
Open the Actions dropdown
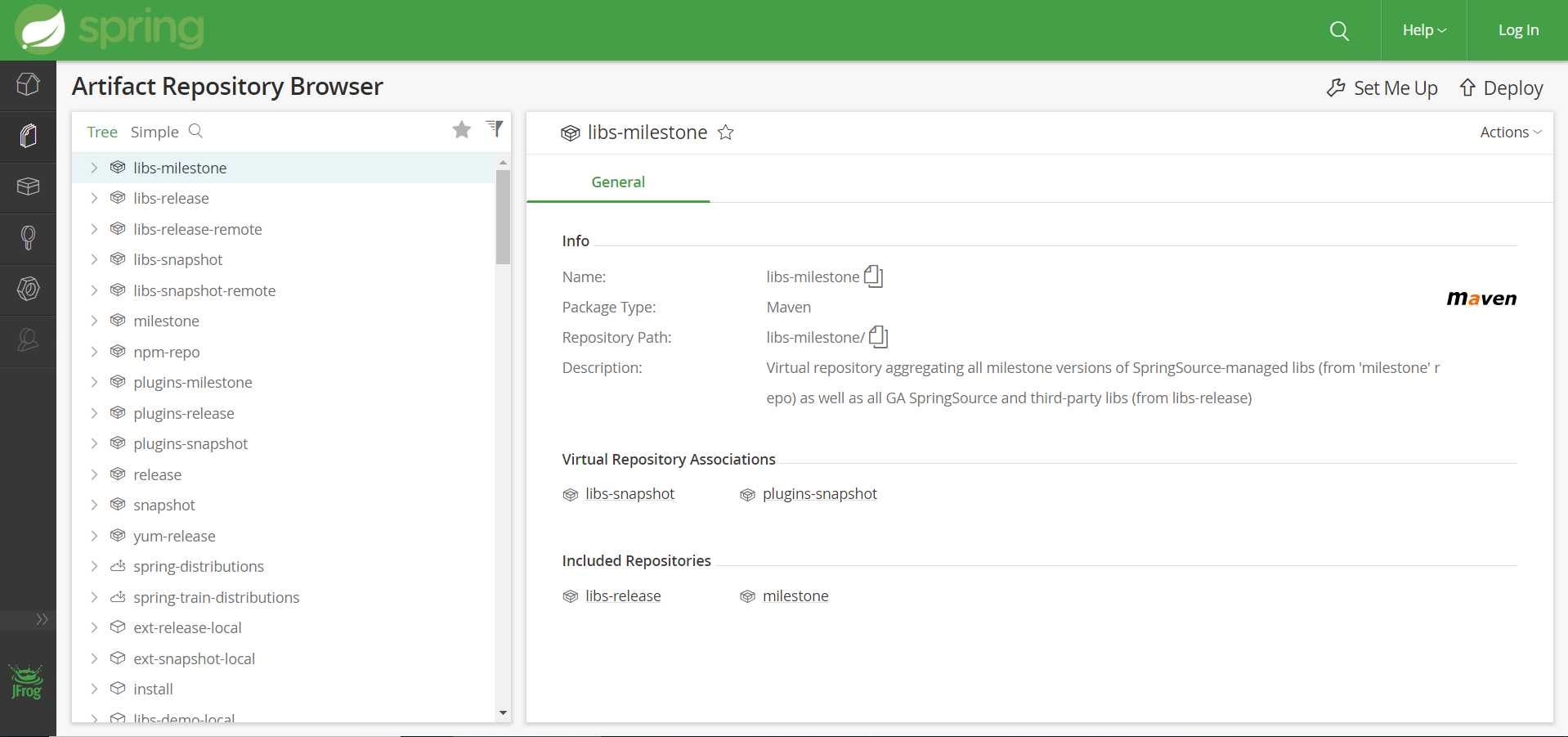click(1511, 132)
